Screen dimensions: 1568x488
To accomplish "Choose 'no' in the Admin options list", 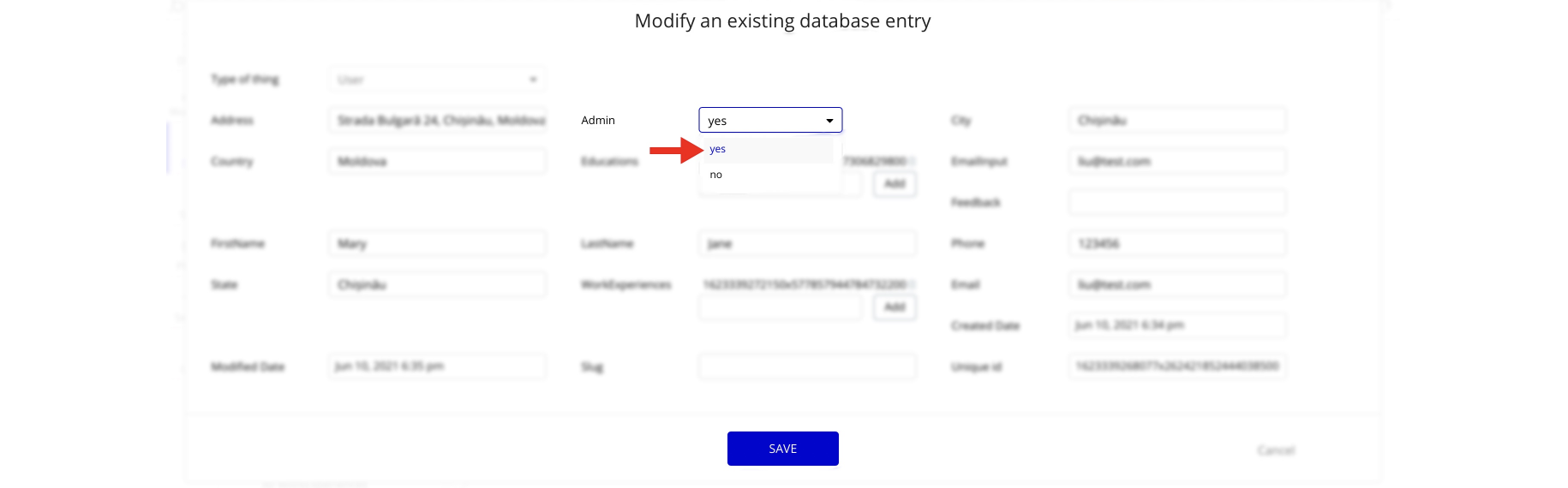I will pyautogui.click(x=716, y=176).
